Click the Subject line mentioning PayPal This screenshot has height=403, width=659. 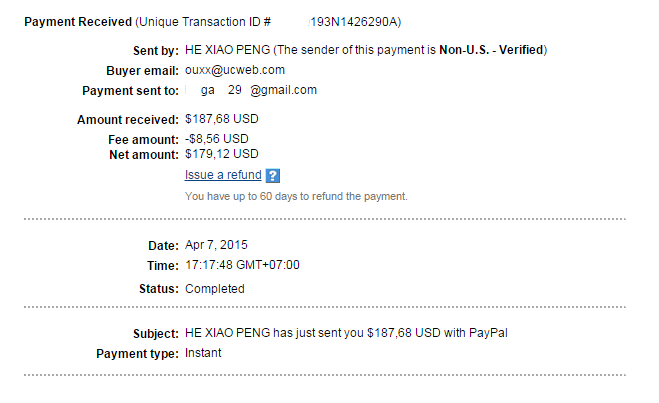(x=346, y=333)
